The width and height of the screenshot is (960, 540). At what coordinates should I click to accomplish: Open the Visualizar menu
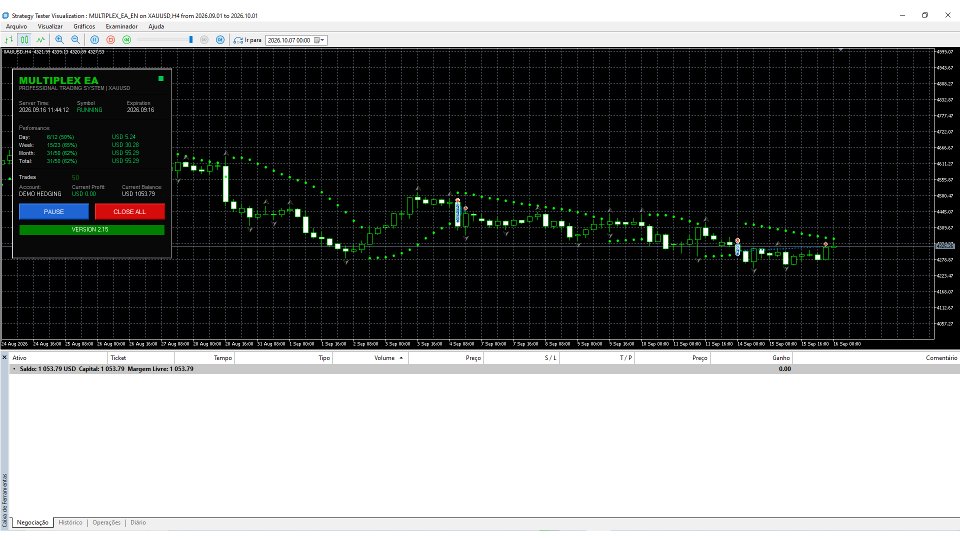click(x=50, y=26)
